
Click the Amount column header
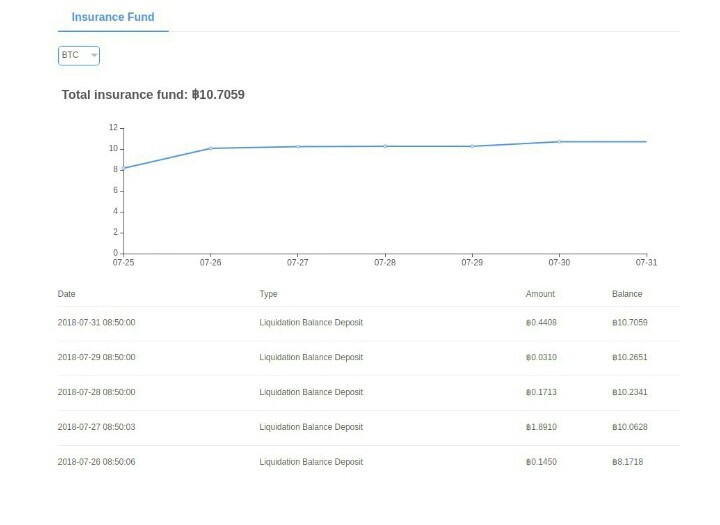(540, 294)
